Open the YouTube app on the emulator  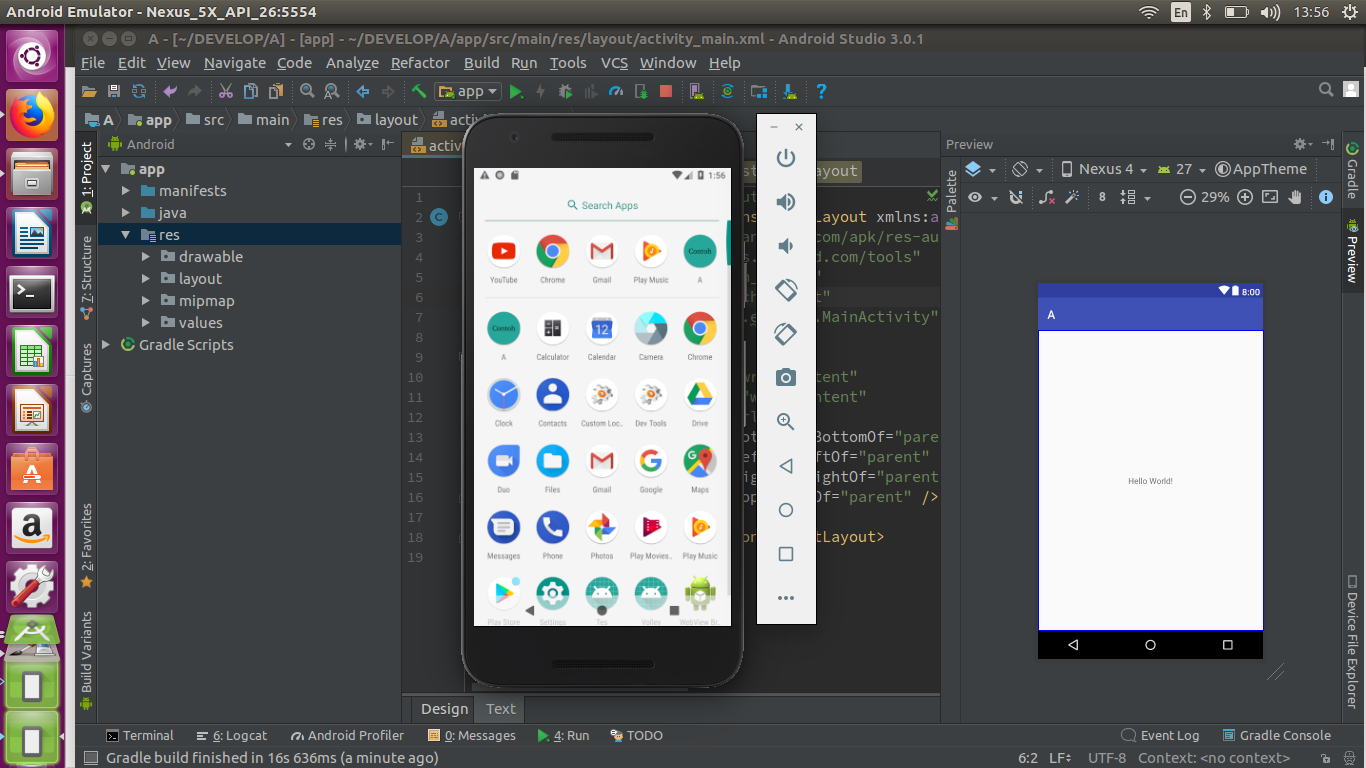pos(504,252)
